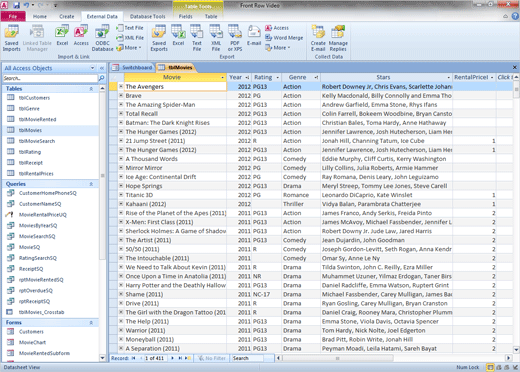Click the No Filter button
Screen dimensions: 520x372
[x=212, y=358]
